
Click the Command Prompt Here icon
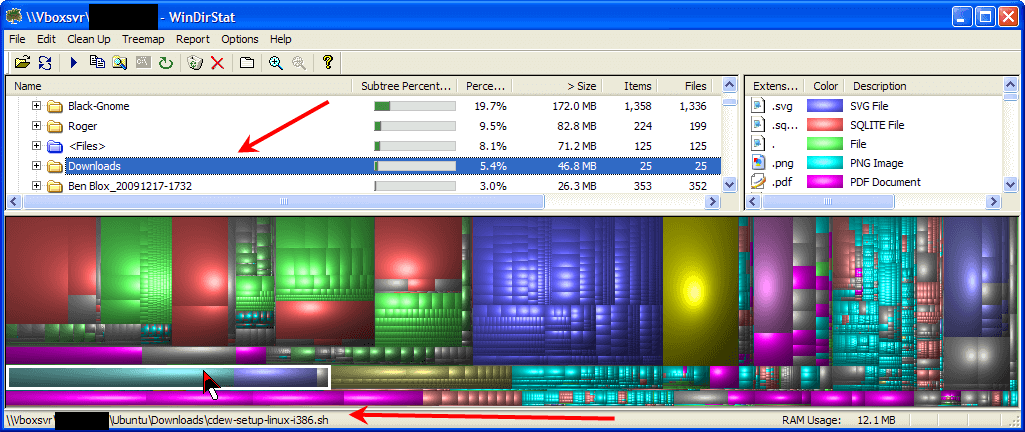pyautogui.click(x=143, y=63)
